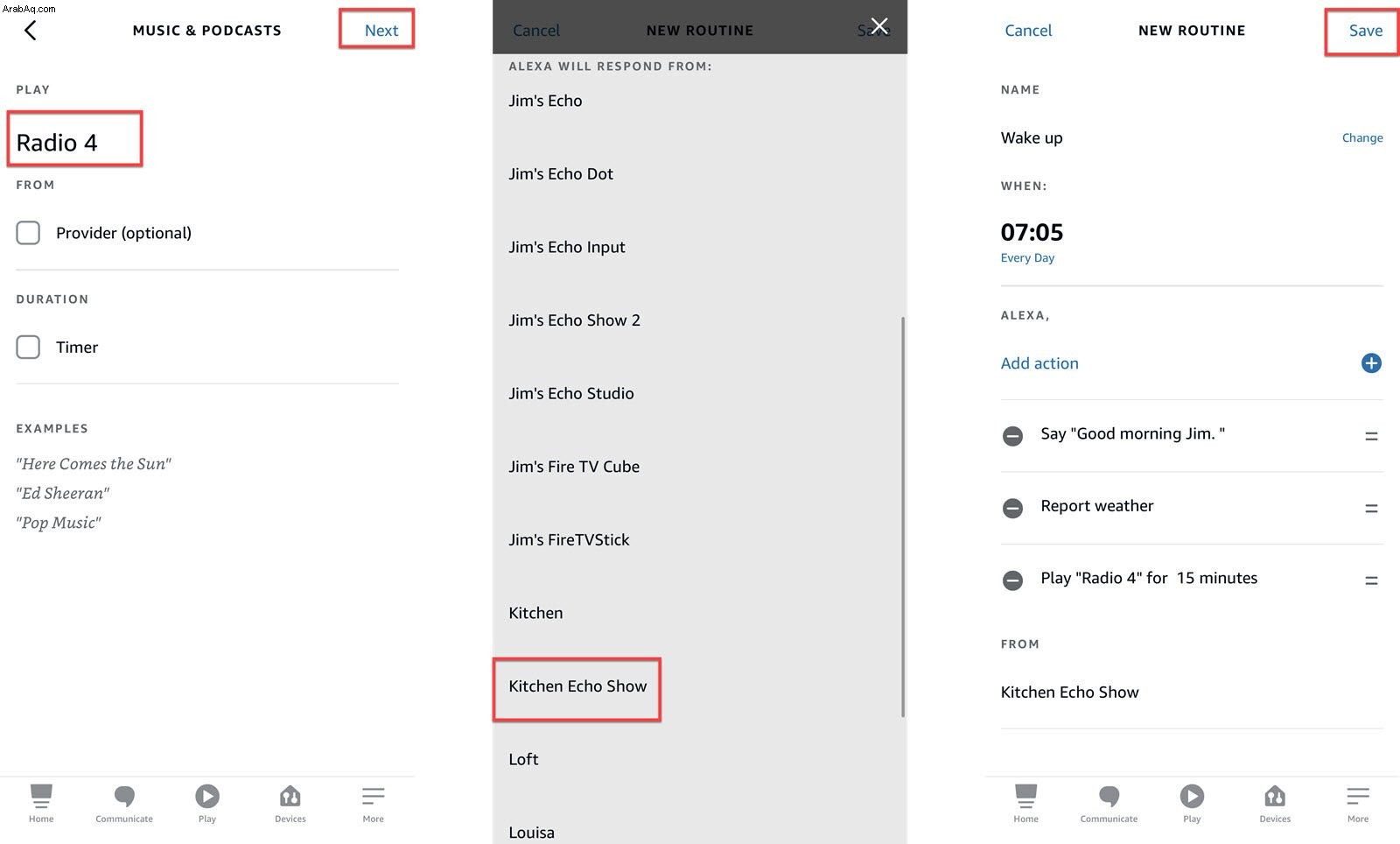This screenshot has height=844, width=1400.
Task: Save the new routine
Action: tap(1365, 31)
